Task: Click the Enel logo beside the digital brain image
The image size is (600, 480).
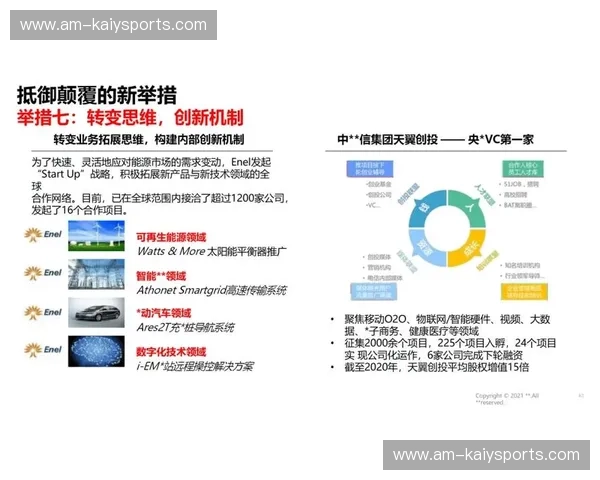Action: (43, 350)
